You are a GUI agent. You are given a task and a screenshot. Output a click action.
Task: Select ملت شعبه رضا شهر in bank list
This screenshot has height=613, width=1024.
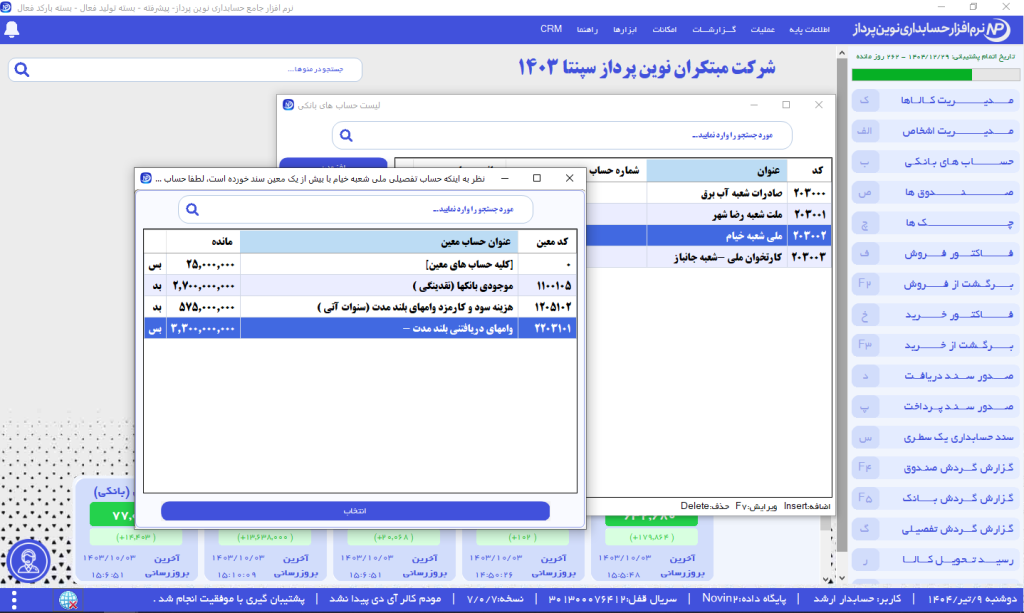[x=709, y=214]
